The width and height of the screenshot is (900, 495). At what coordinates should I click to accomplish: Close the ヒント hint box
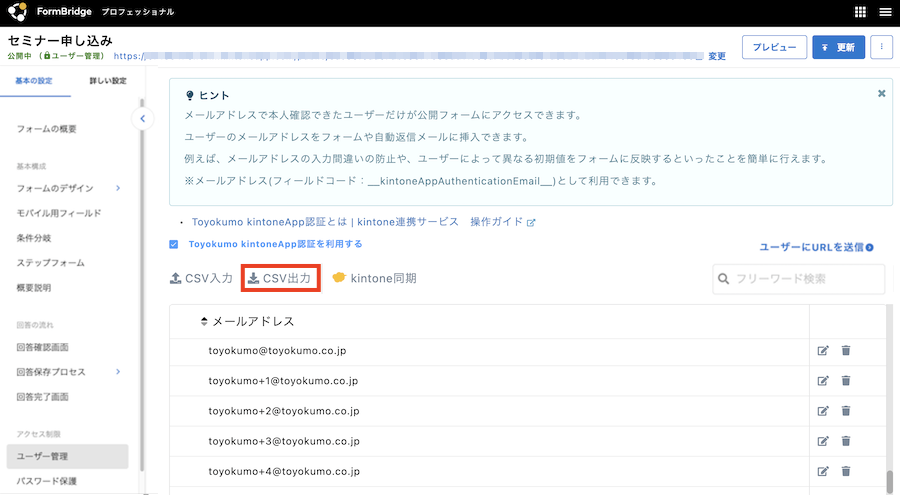881,93
